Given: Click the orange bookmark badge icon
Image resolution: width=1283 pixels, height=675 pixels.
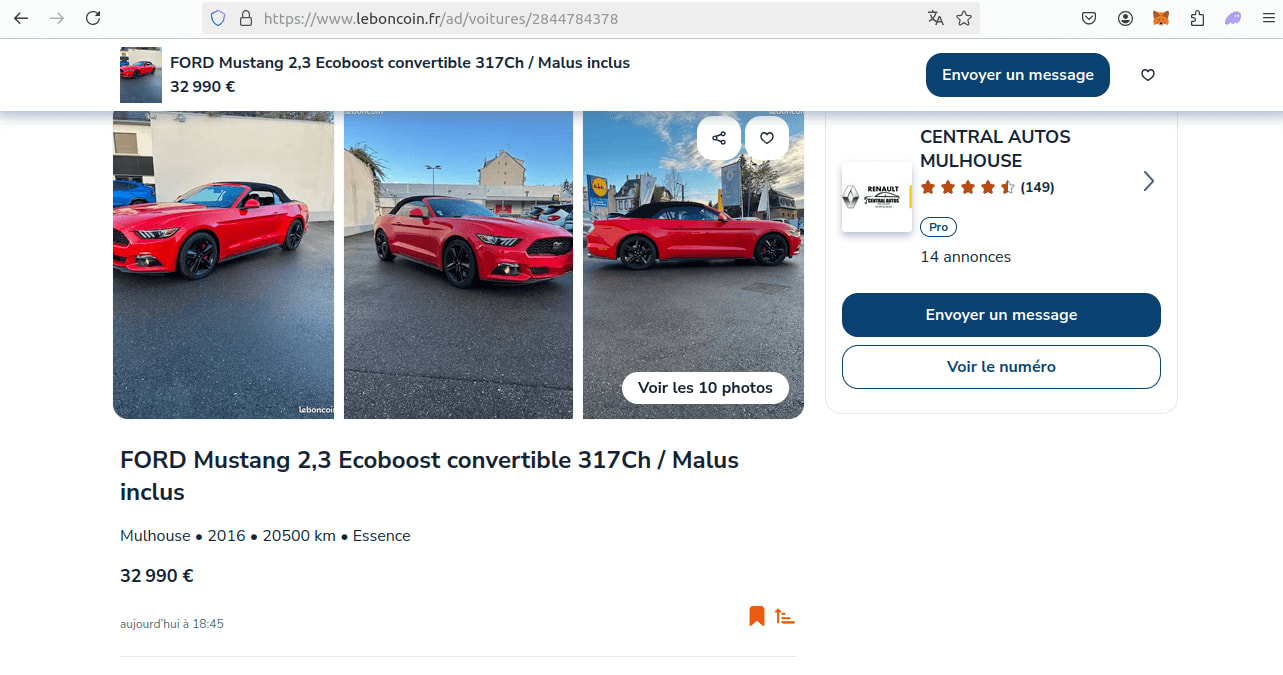Looking at the screenshot, I should pyautogui.click(x=757, y=616).
